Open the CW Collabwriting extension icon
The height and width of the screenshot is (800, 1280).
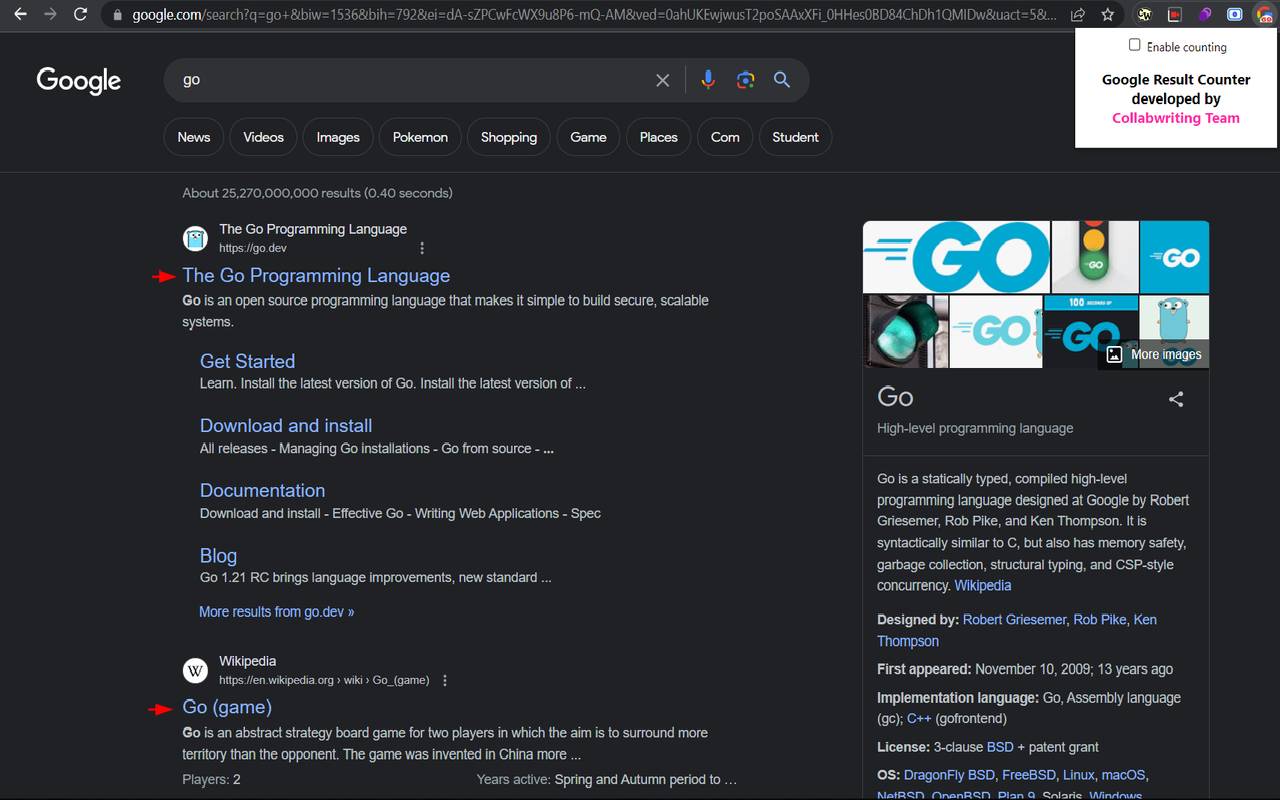[1145, 15]
